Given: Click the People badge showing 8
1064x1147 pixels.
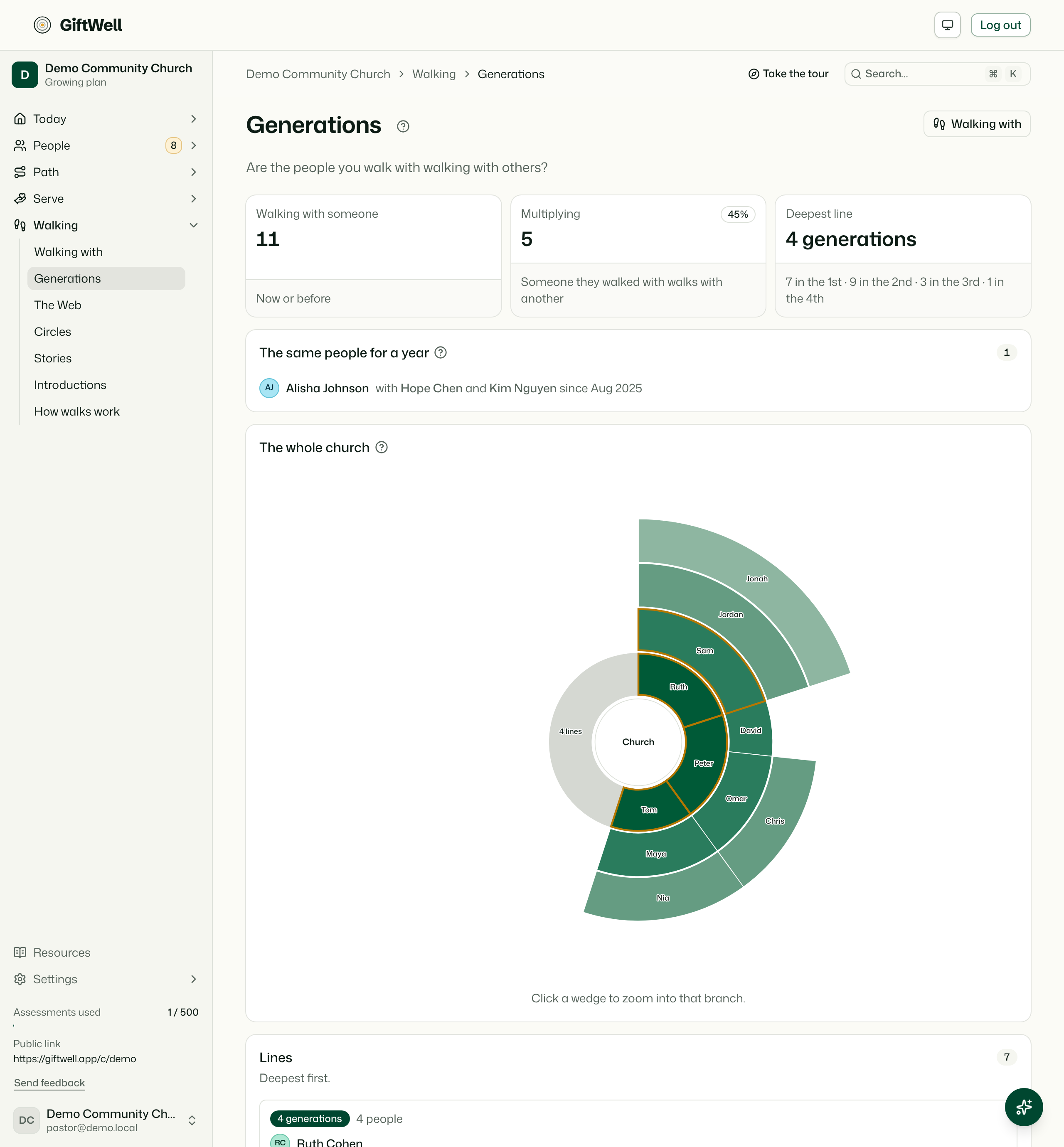Looking at the screenshot, I should coord(173,145).
